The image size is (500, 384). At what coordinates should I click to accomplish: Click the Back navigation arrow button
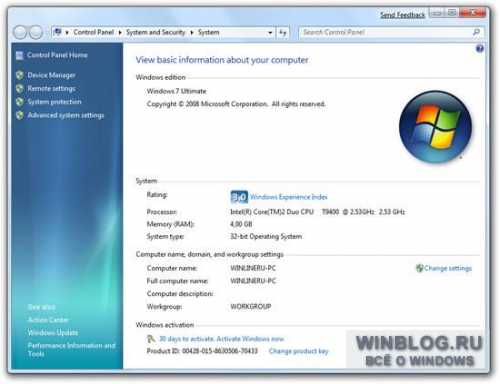[20, 32]
